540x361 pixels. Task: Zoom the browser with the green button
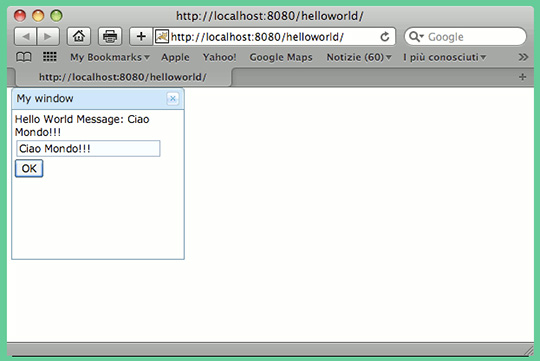56,16
